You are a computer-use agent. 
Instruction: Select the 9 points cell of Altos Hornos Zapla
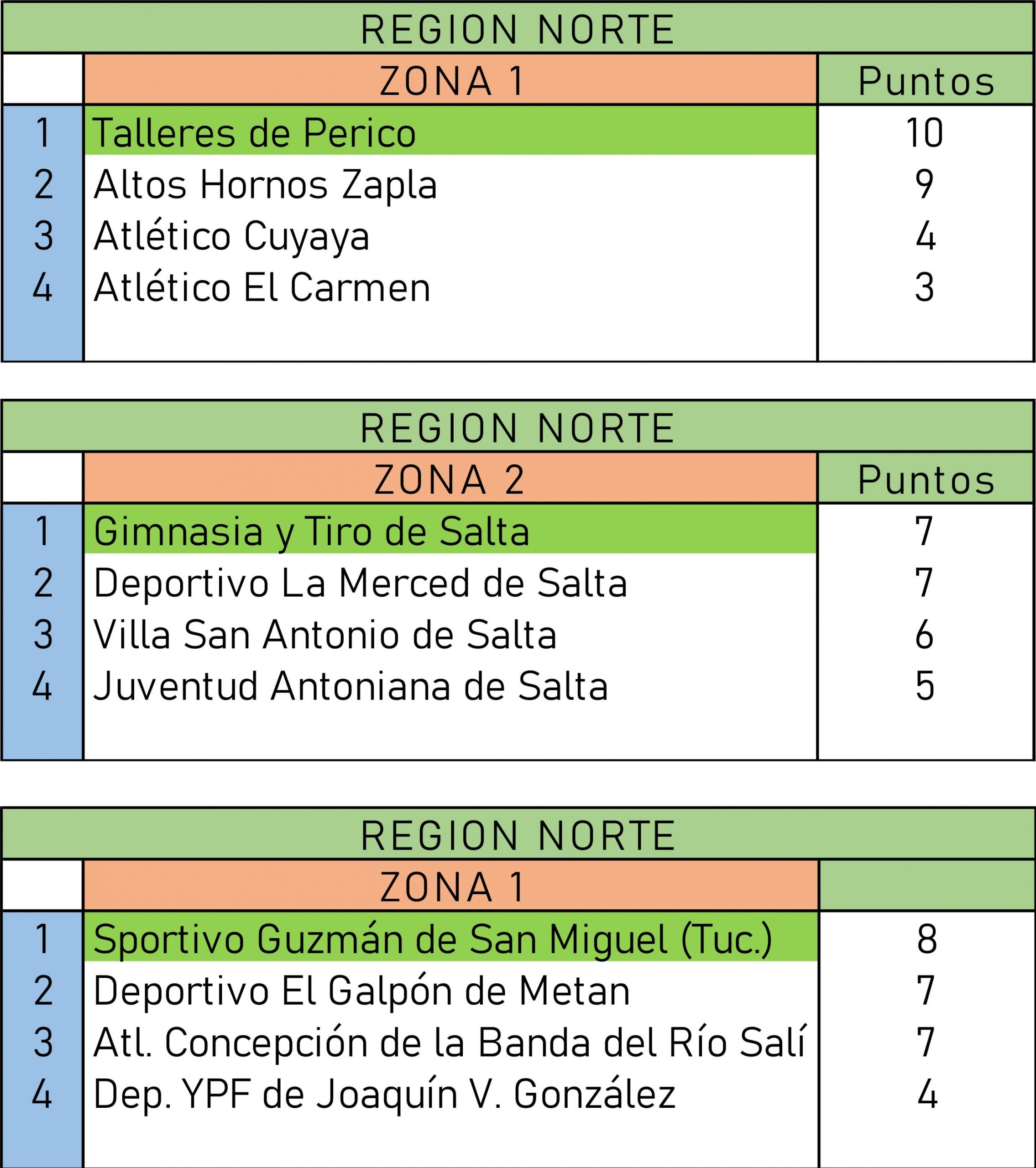[925, 185]
